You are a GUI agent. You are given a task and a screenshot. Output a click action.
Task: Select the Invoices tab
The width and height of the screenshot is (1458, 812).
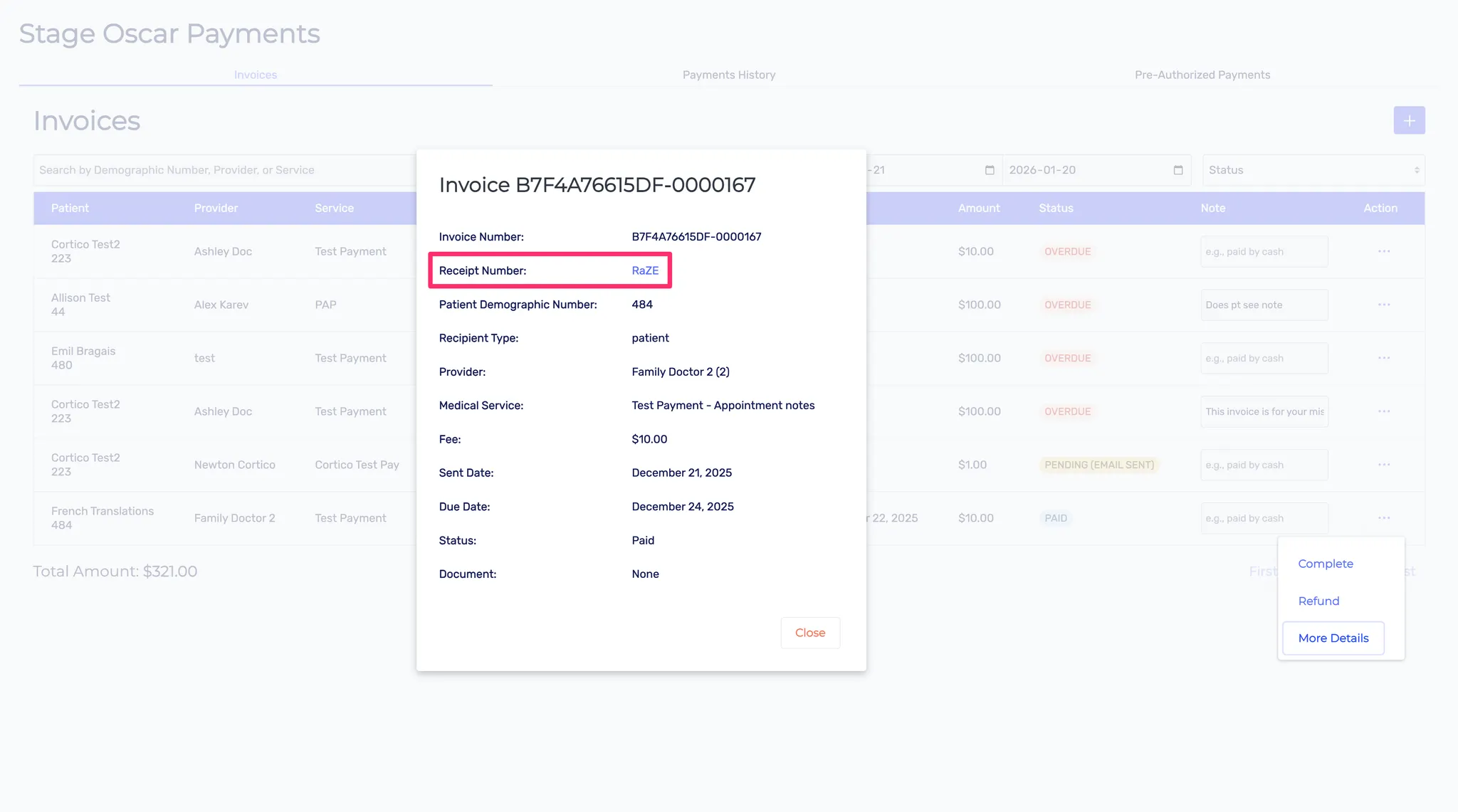click(255, 75)
